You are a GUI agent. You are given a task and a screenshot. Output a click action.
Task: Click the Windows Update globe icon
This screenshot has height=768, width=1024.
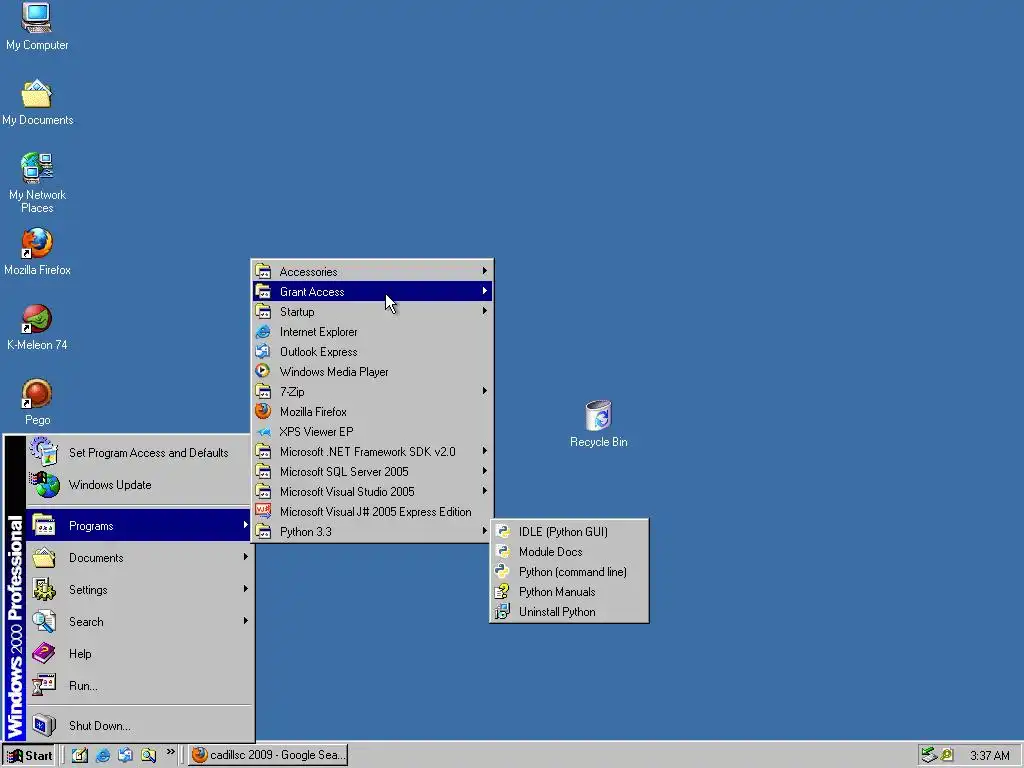[44, 485]
